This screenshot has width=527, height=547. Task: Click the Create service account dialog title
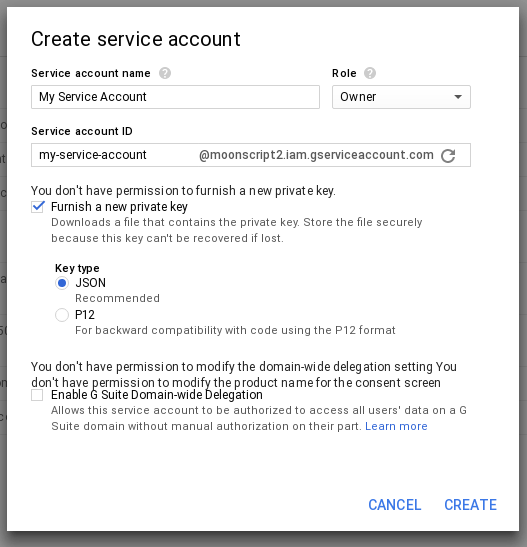(136, 39)
